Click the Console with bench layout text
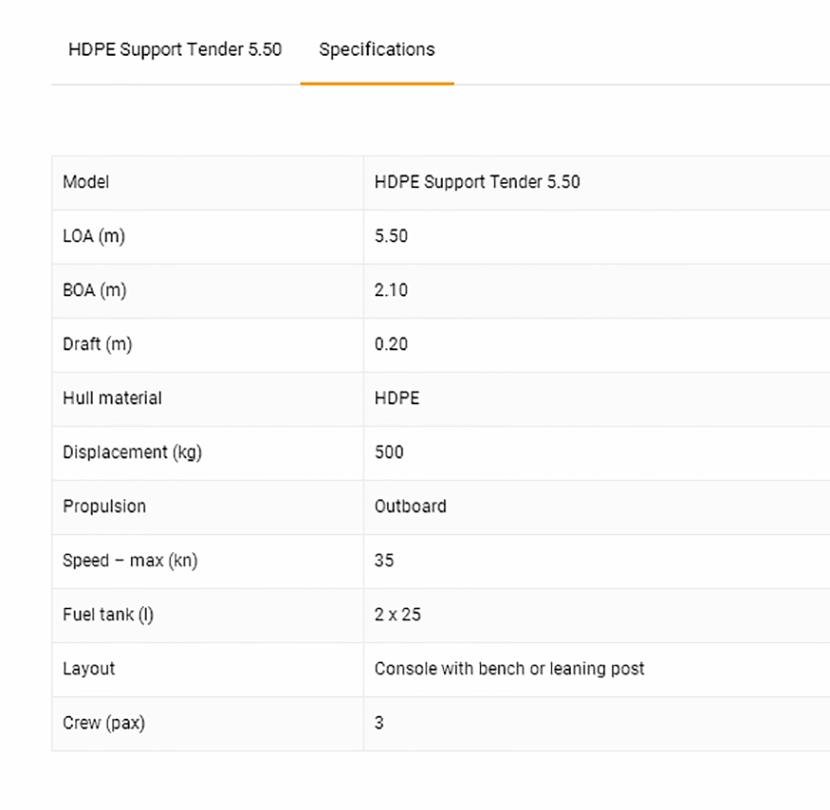830x810 pixels. 509,668
